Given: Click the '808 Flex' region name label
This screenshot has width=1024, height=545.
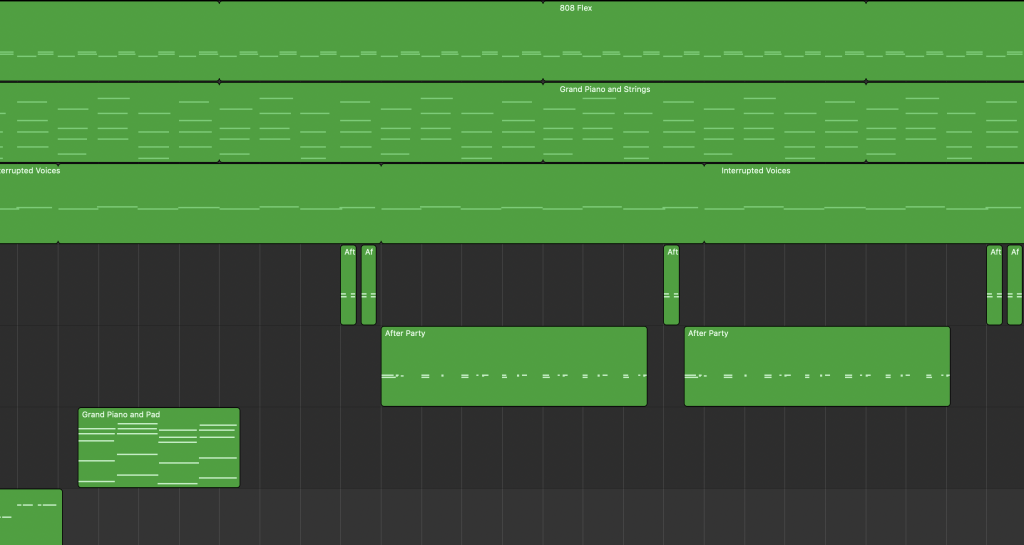Looking at the screenshot, I should pyautogui.click(x=576, y=8).
